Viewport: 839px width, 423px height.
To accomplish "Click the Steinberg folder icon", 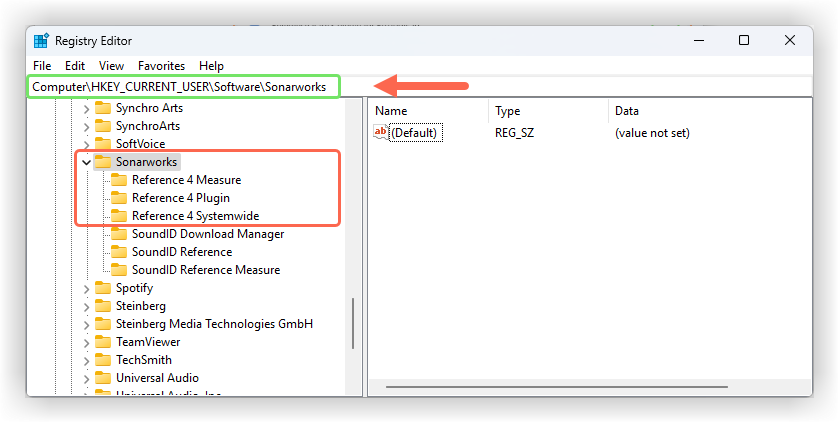I will pos(103,306).
